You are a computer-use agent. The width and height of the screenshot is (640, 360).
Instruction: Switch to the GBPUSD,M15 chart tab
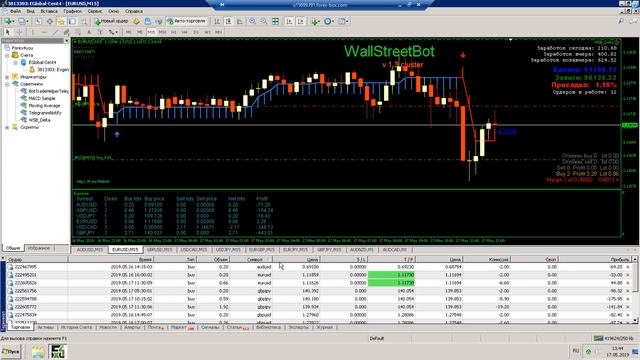tap(159, 249)
